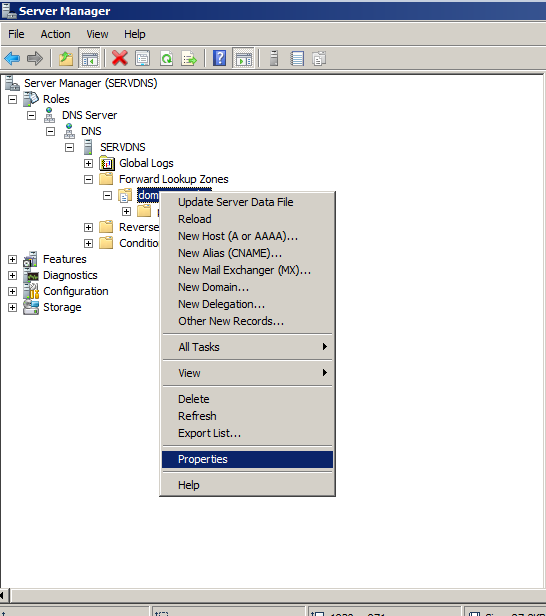This screenshot has height=616, width=546.
Task: Click the horizontal scrollbar left arrow
Action: 4,595
